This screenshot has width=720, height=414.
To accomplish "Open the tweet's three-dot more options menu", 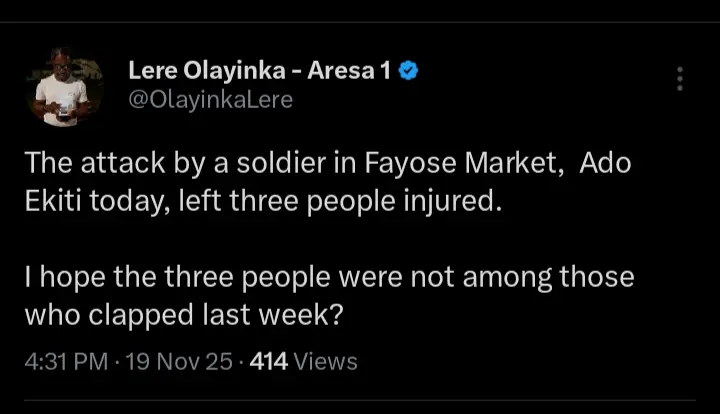I will pyautogui.click(x=680, y=80).
